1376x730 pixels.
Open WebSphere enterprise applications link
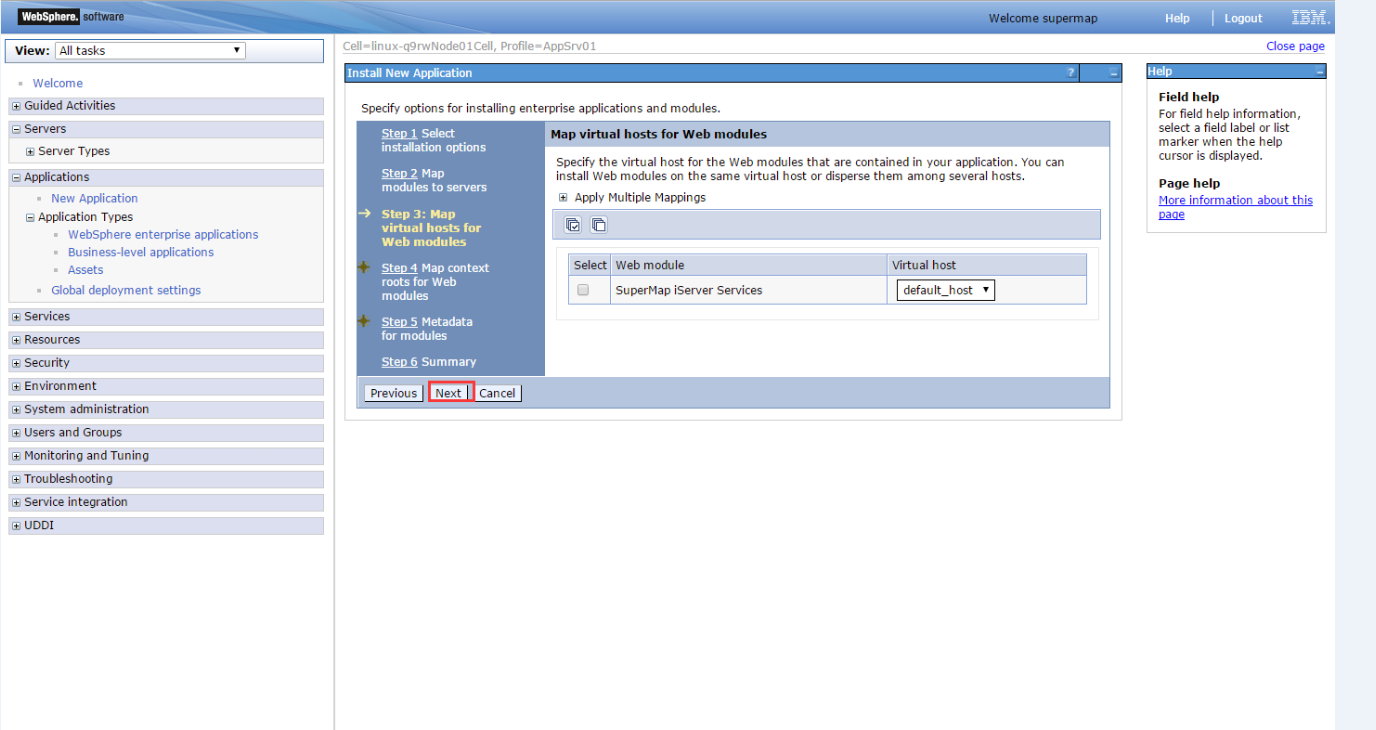tap(163, 234)
